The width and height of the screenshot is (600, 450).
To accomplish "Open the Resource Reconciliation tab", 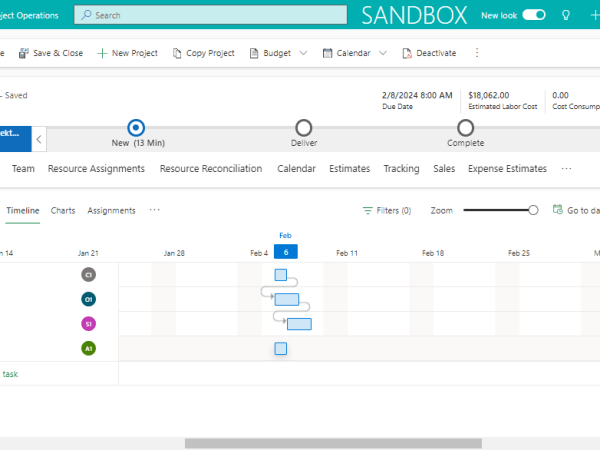I will click(x=211, y=169).
